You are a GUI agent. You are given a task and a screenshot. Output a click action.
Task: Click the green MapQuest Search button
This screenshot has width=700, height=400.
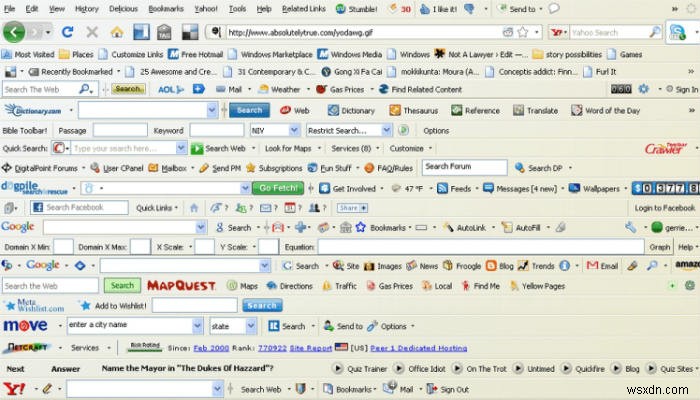pos(122,286)
